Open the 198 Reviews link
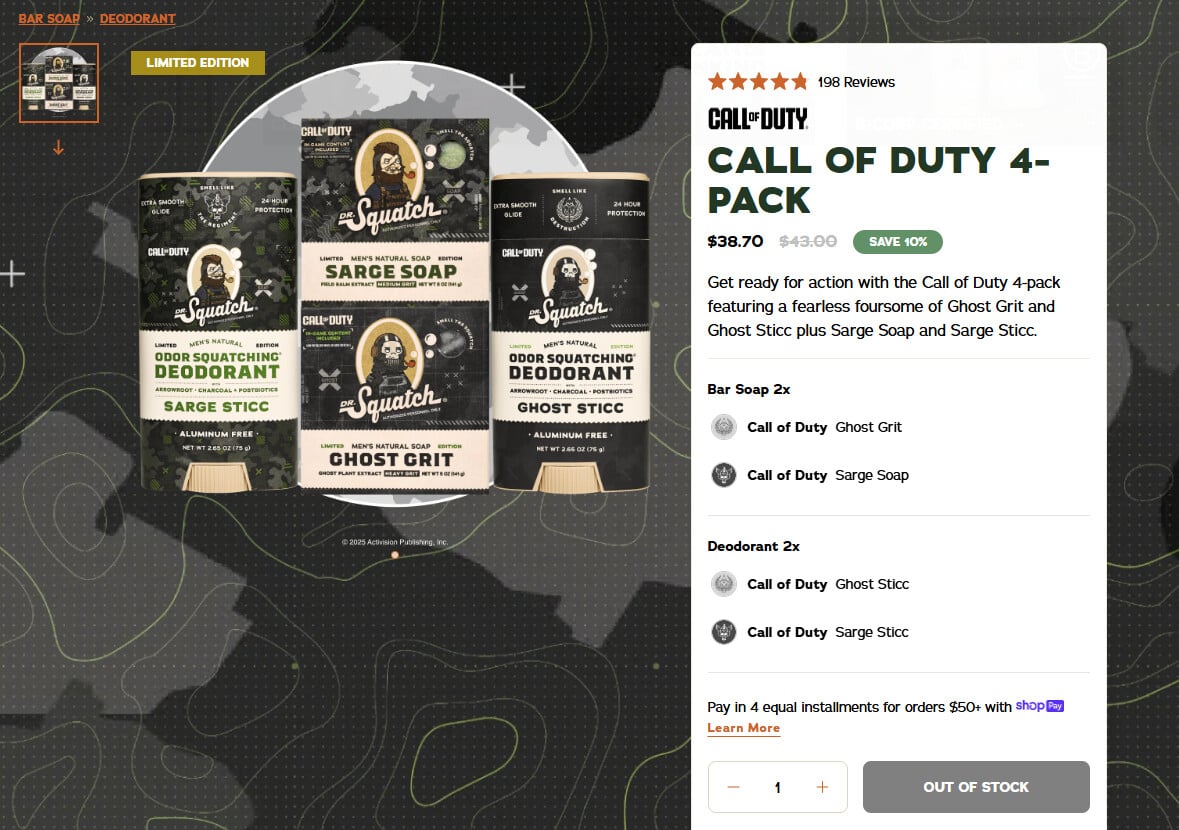 (x=856, y=82)
